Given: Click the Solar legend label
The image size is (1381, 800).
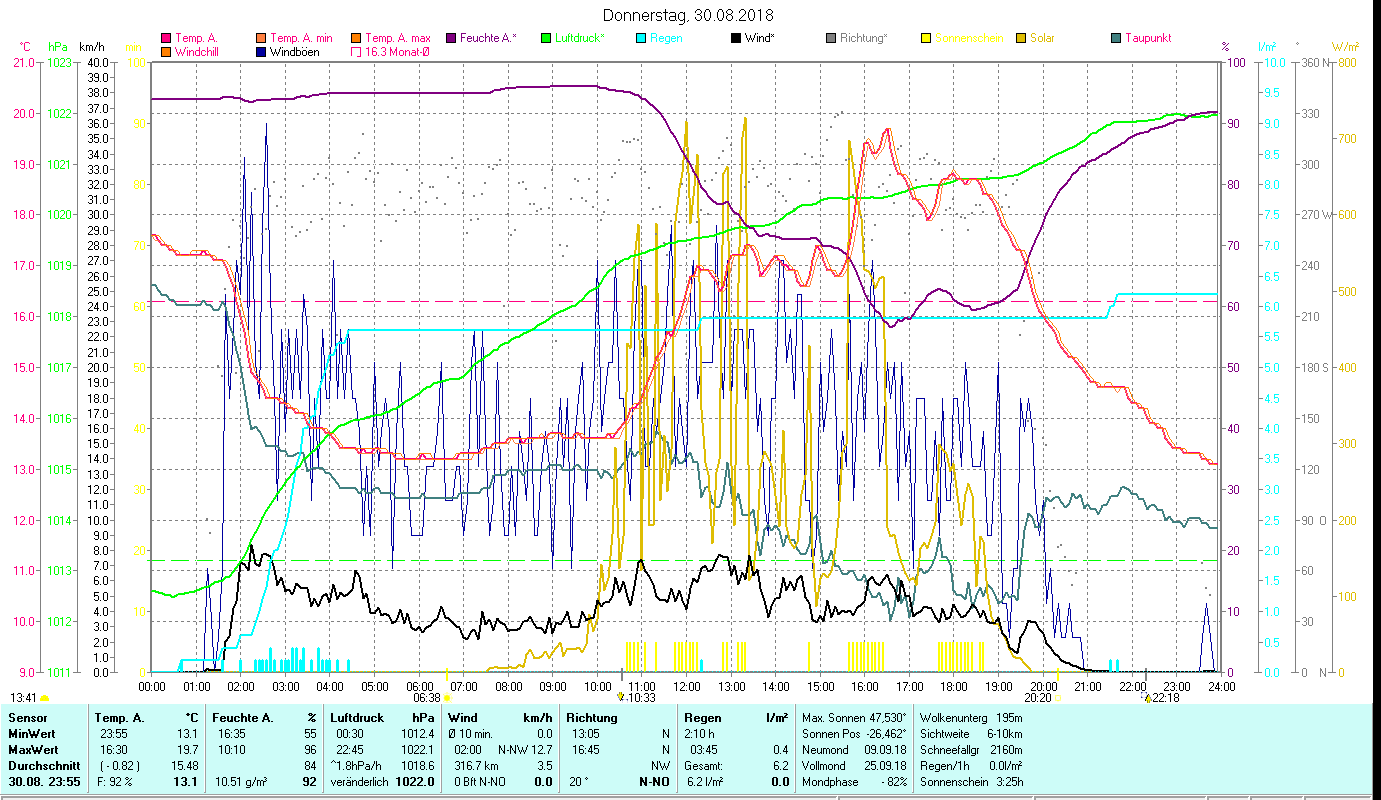Looking at the screenshot, I should pyautogui.click(x=1043, y=38).
